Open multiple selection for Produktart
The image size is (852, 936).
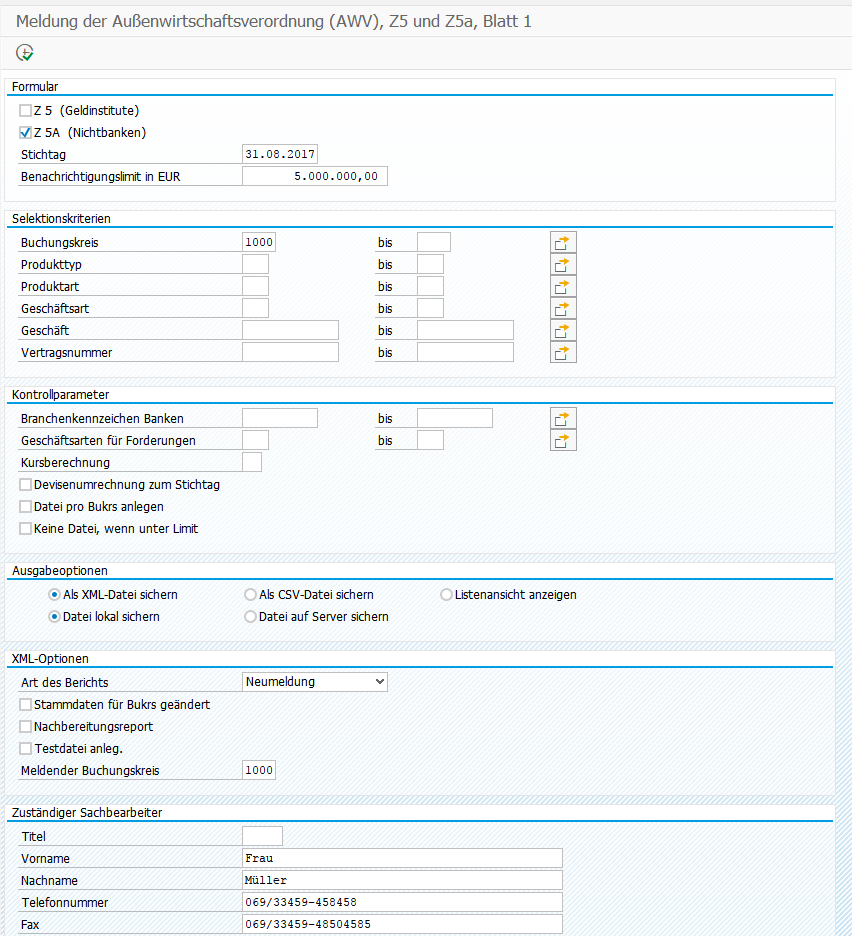pyautogui.click(x=563, y=287)
